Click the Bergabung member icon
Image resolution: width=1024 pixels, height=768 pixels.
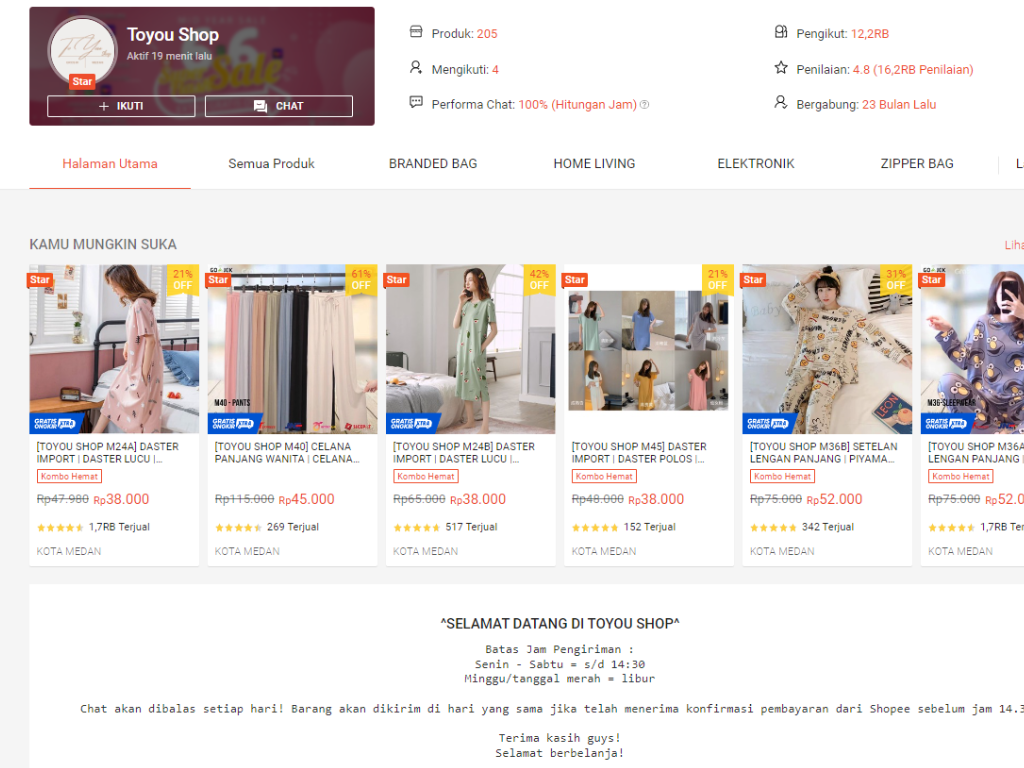(x=780, y=103)
